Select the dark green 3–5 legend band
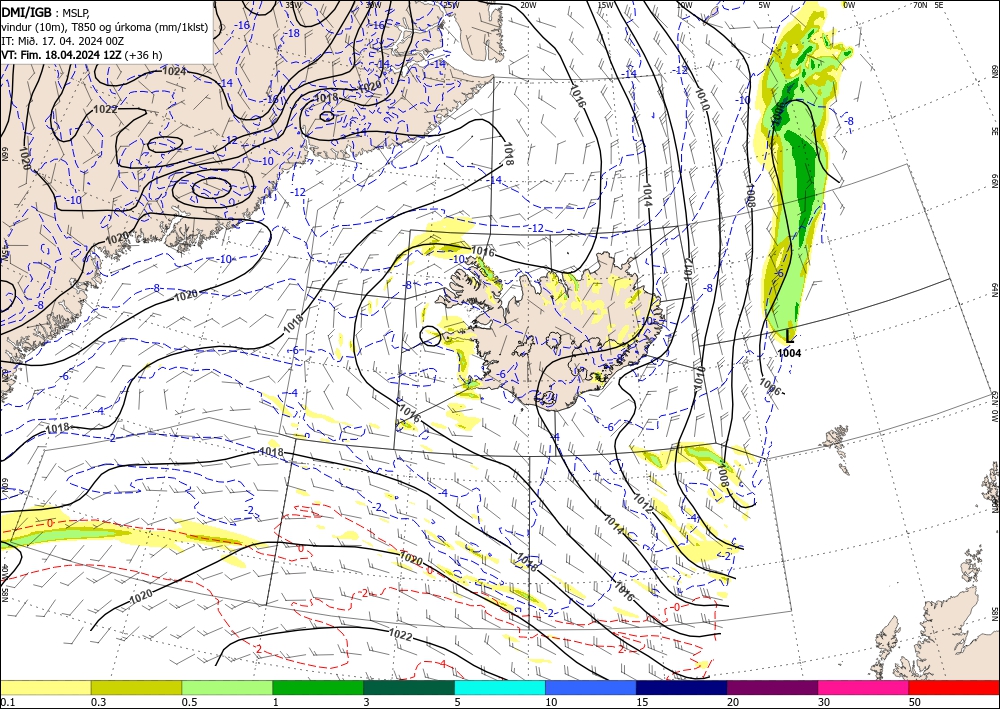Screen dimensions: 1000x709 tap(409, 687)
